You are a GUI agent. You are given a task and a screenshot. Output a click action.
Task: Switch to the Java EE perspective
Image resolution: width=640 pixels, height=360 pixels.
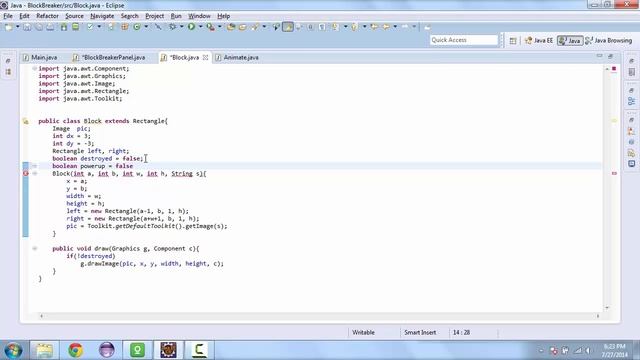click(x=539, y=40)
